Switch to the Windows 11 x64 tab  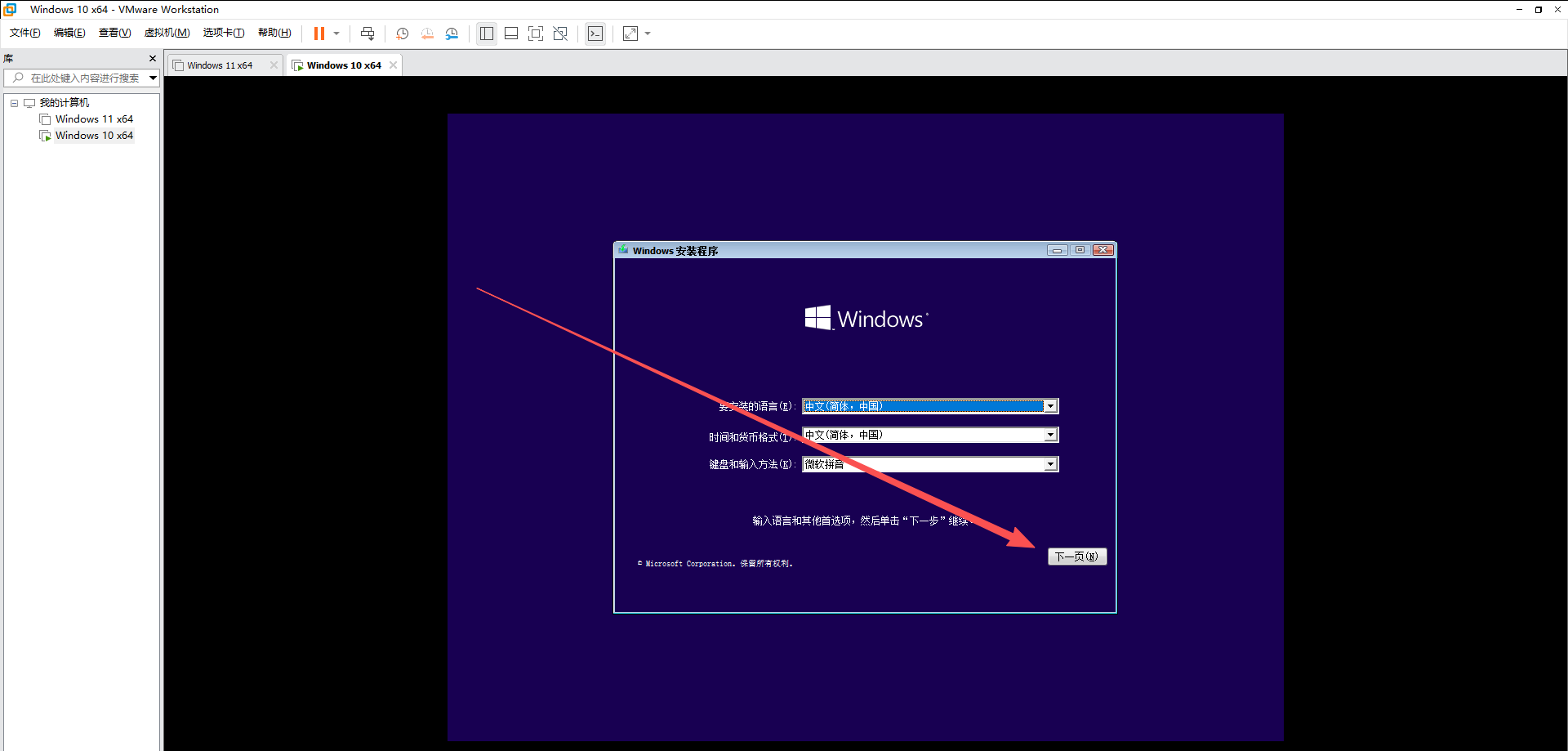(220, 65)
